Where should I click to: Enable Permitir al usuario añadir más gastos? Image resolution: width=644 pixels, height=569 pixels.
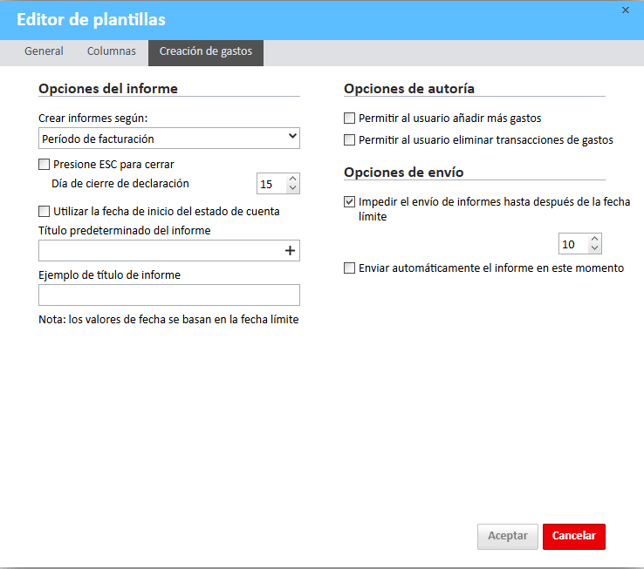(349, 118)
